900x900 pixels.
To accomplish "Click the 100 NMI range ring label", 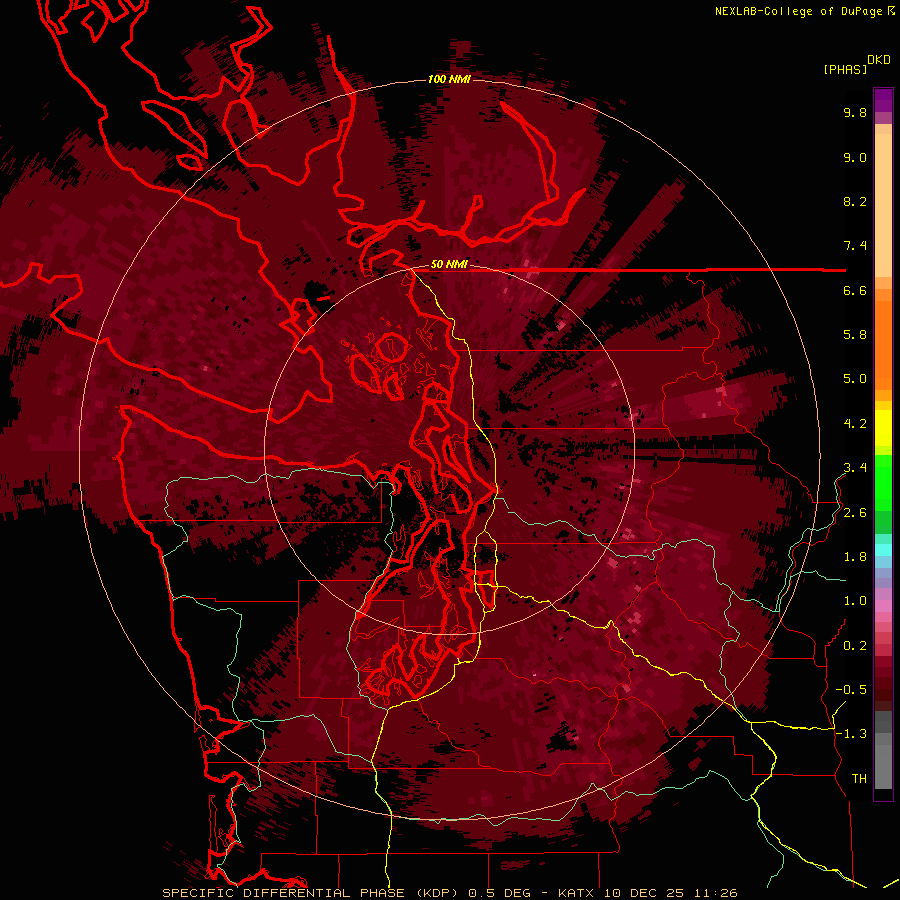I will coord(449,79).
